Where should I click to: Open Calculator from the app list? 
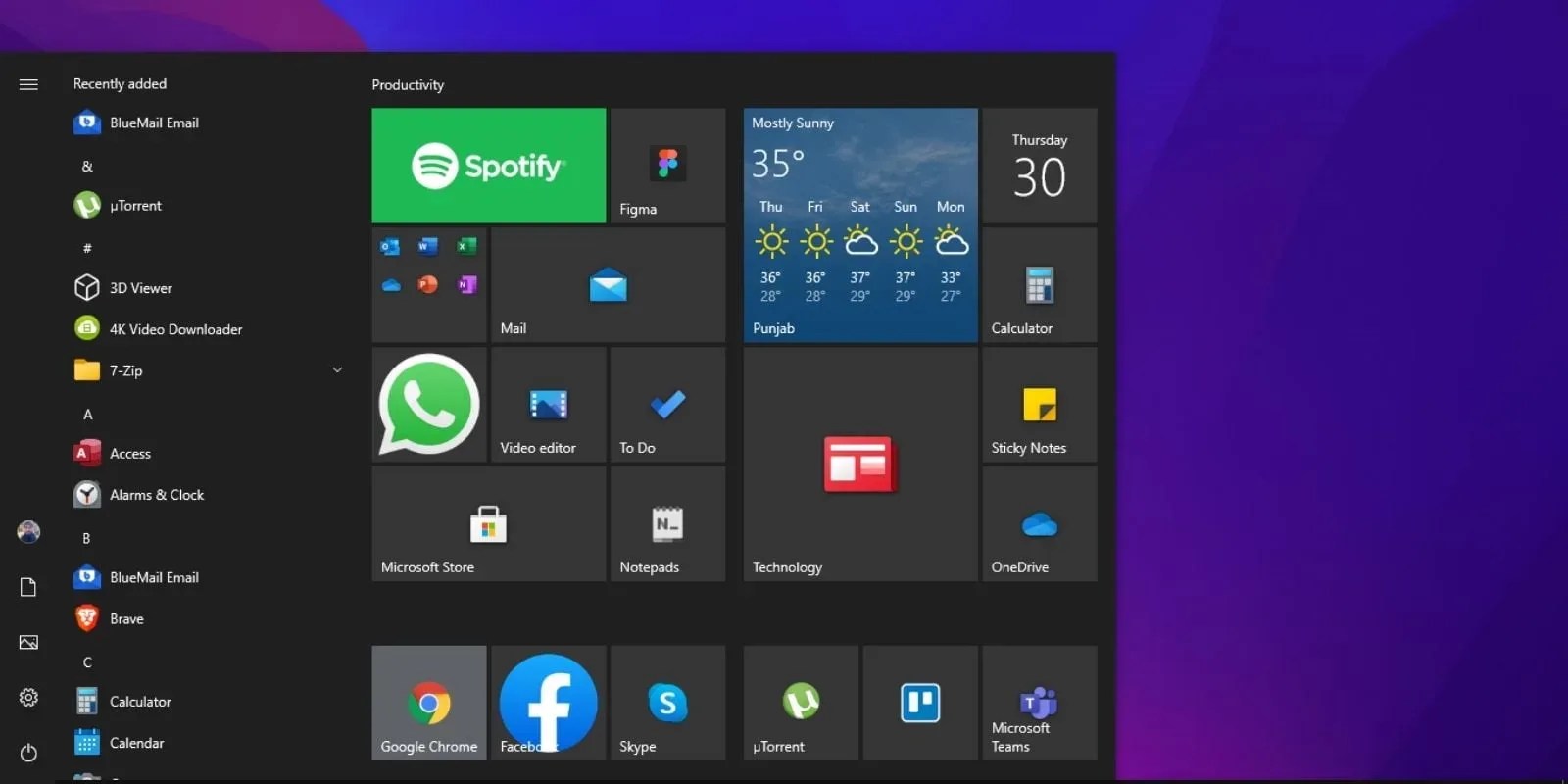click(x=208, y=702)
